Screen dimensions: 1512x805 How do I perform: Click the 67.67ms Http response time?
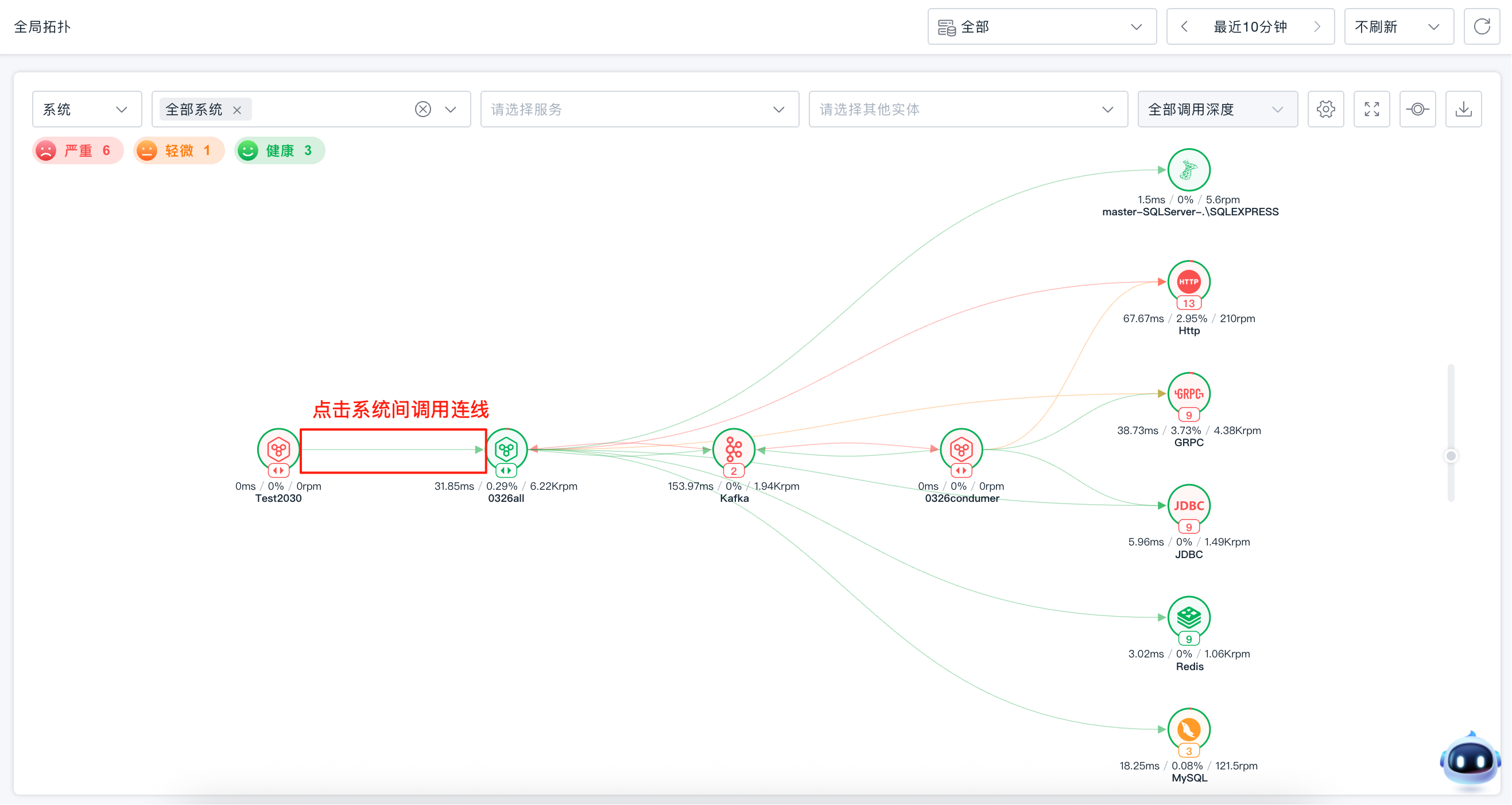[x=1143, y=319]
